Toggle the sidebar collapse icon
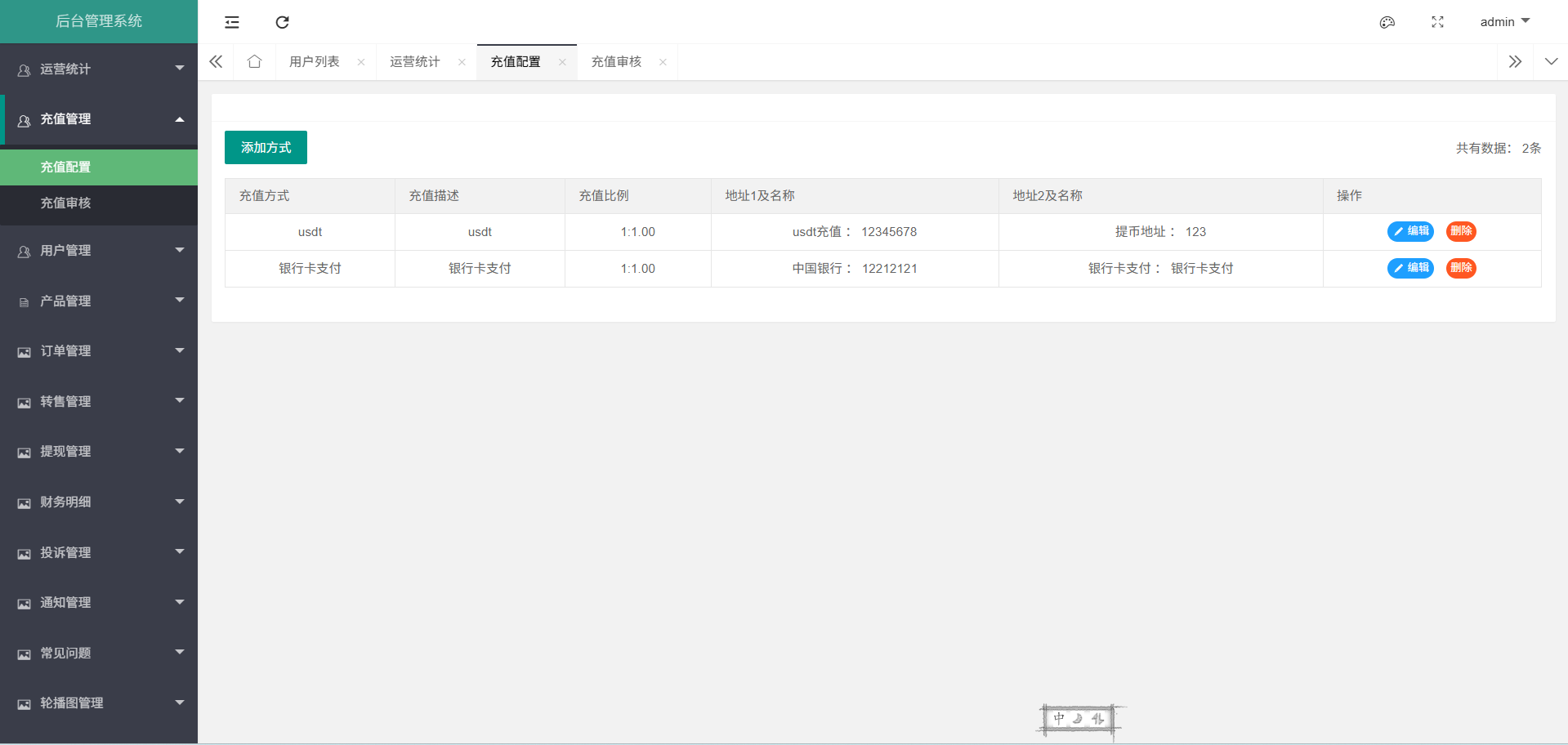This screenshot has height=745, width=1568. point(232,22)
